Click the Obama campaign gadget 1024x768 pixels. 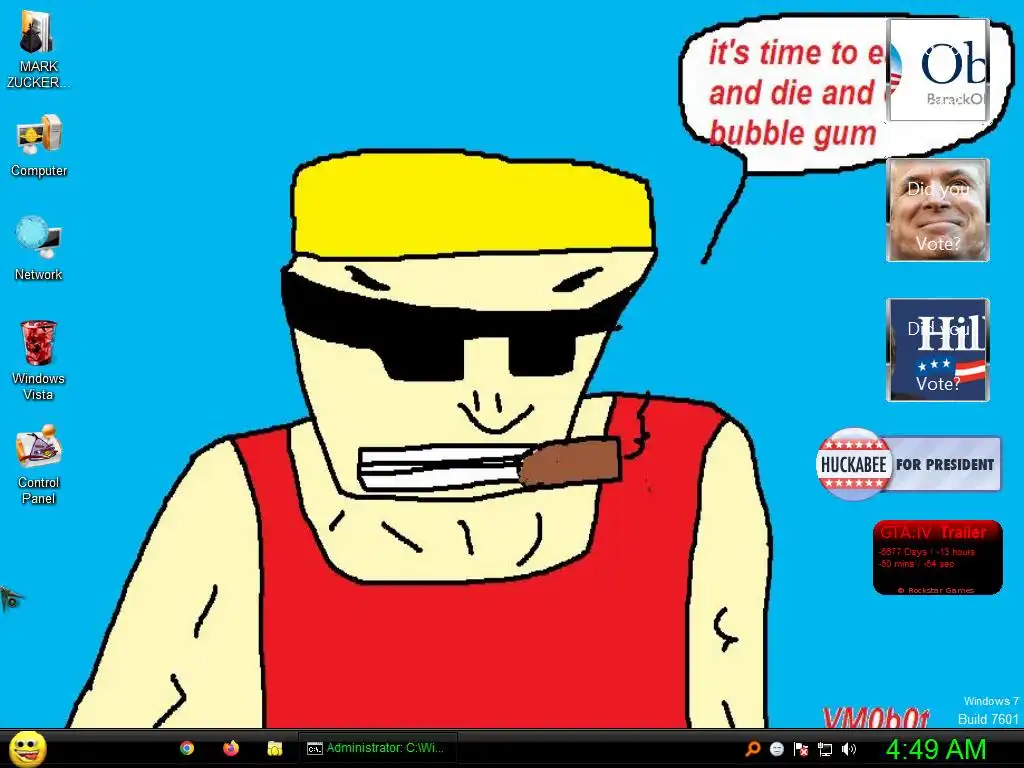(938, 70)
